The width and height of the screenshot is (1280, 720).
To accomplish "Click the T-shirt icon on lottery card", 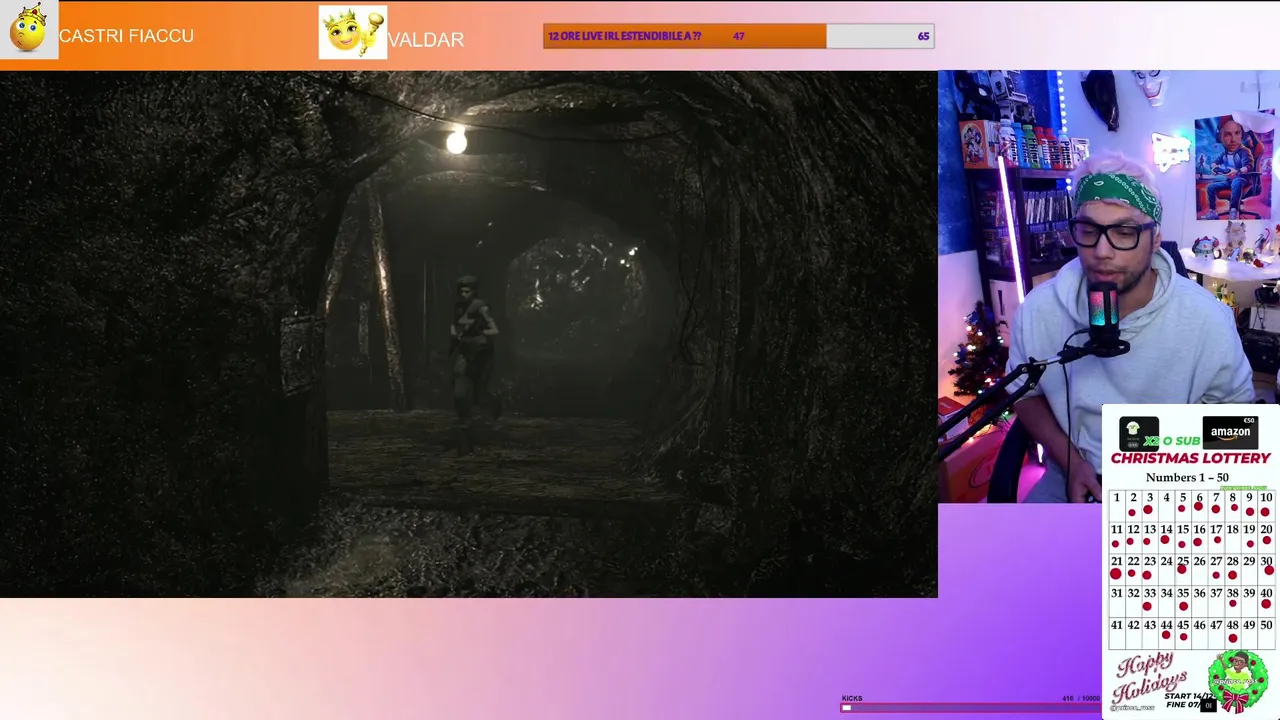I will click(1138, 433).
